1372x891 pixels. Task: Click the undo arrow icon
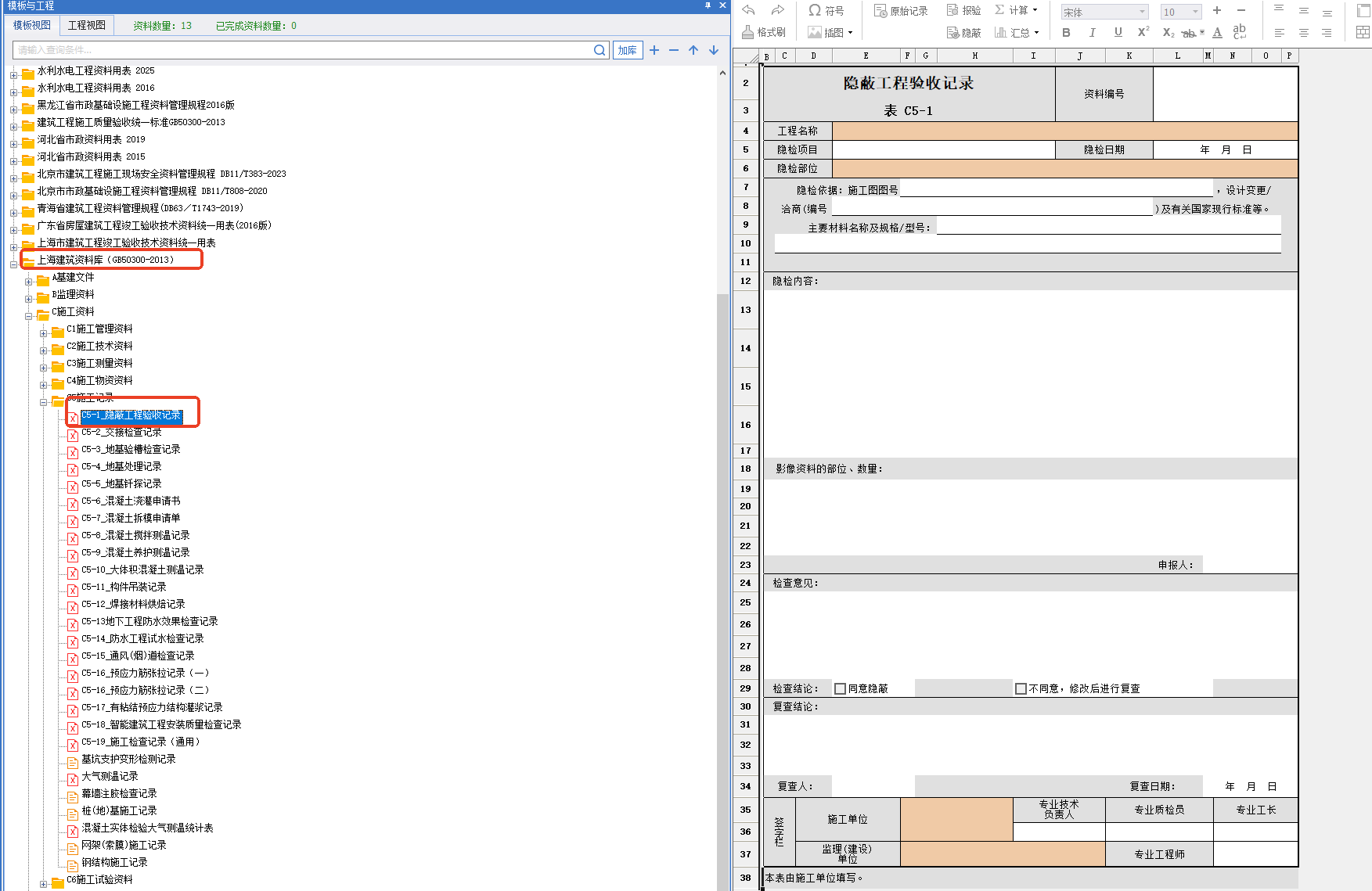click(749, 10)
